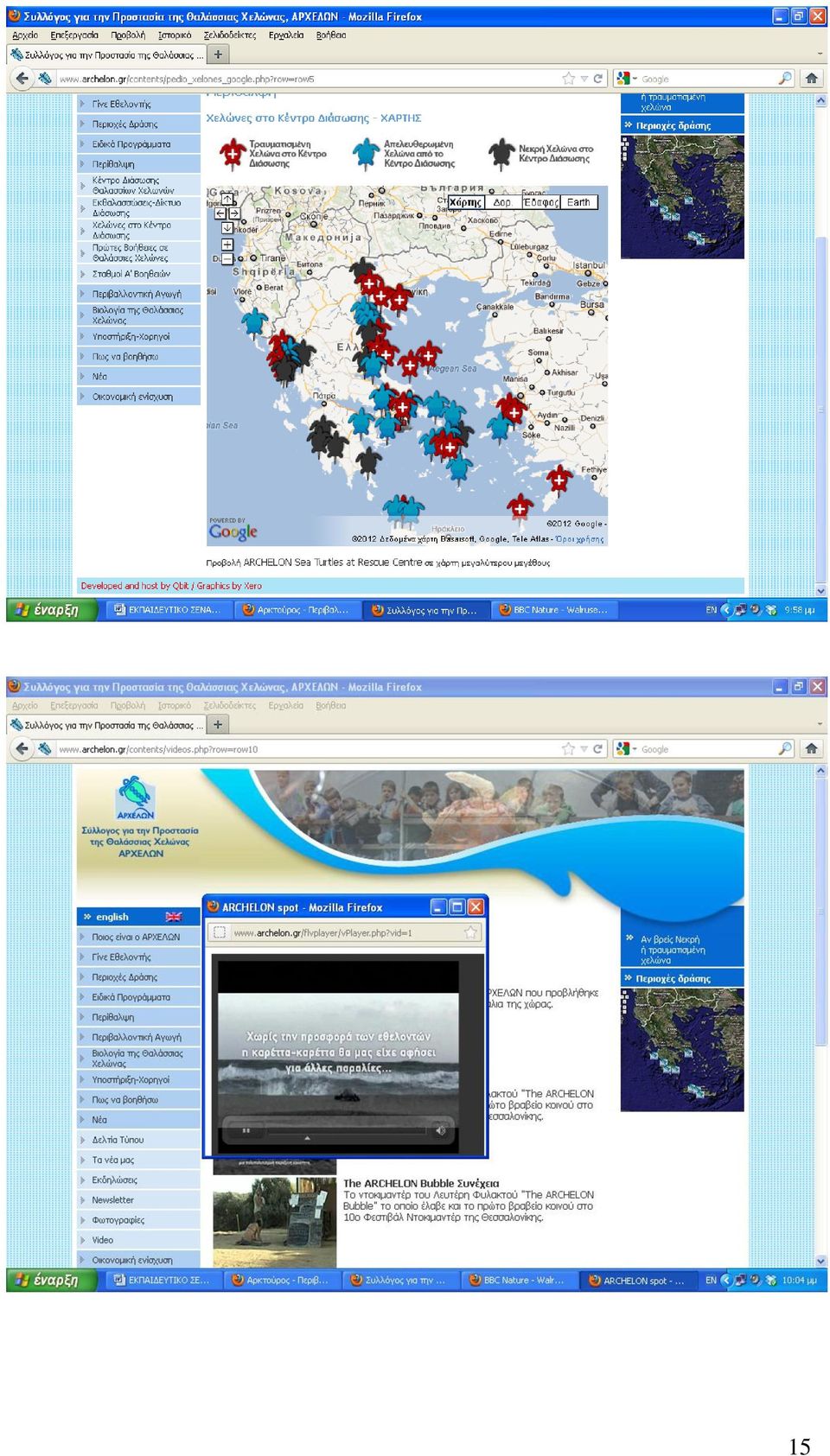The width and height of the screenshot is (830, 1456).
Task: Open a new tab in the videos-page window
Action: click(x=218, y=725)
